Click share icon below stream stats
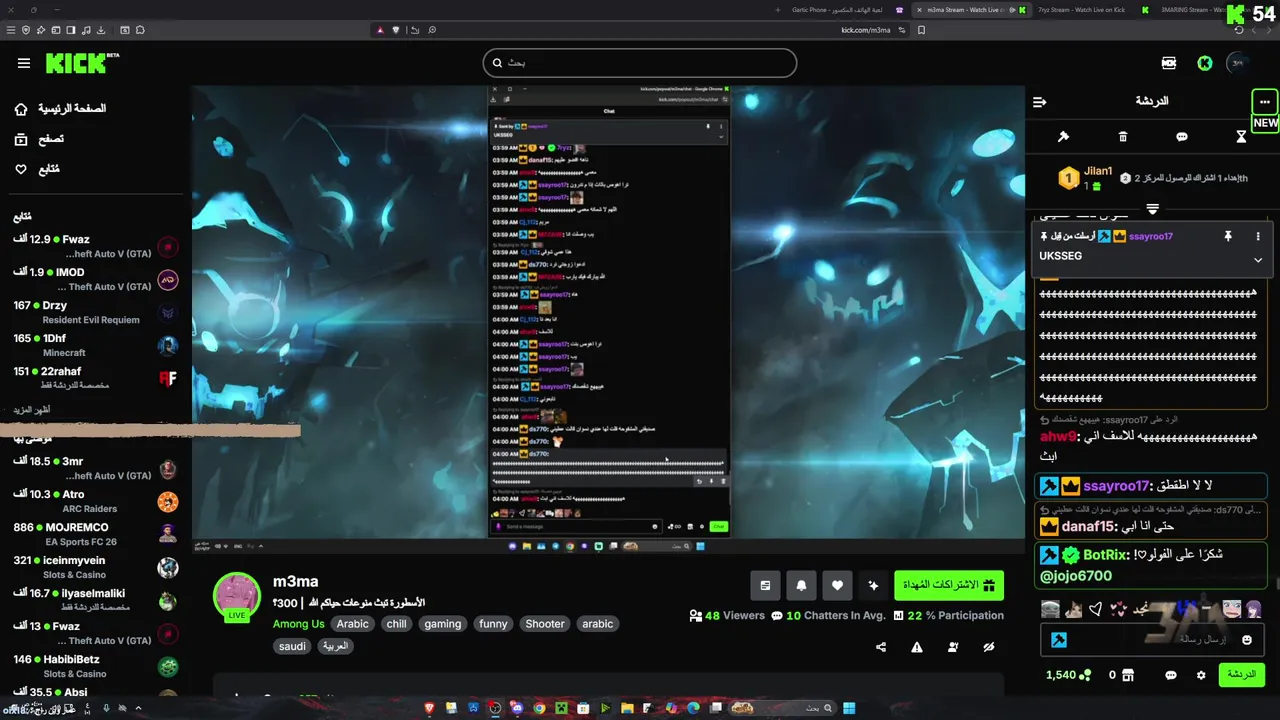Viewport: 1280px width, 720px height. click(x=881, y=647)
